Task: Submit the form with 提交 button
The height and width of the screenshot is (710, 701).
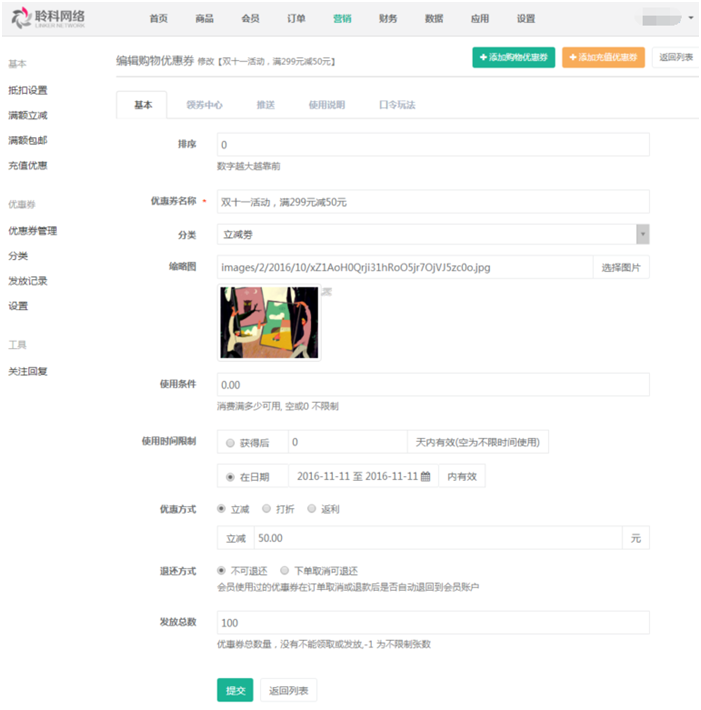Action: [x=235, y=690]
